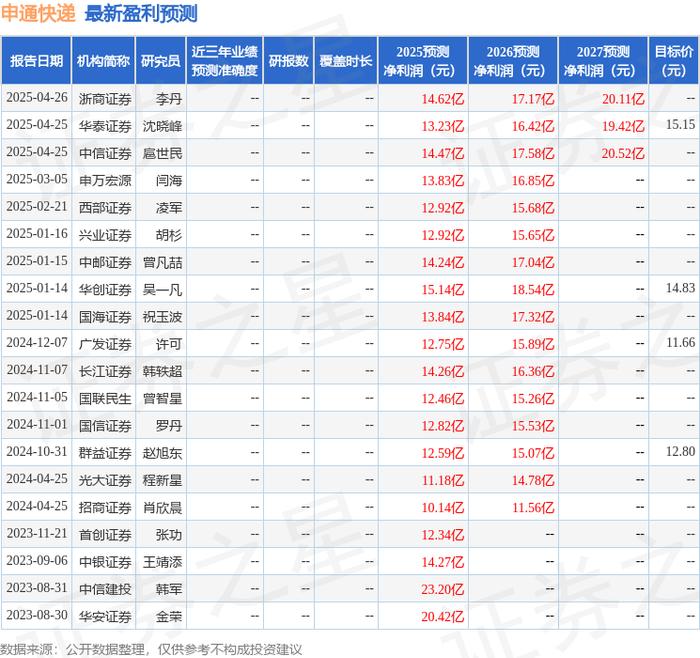700x658 pixels.
Task: Click target price 12.80
Action: click(x=680, y=451)
